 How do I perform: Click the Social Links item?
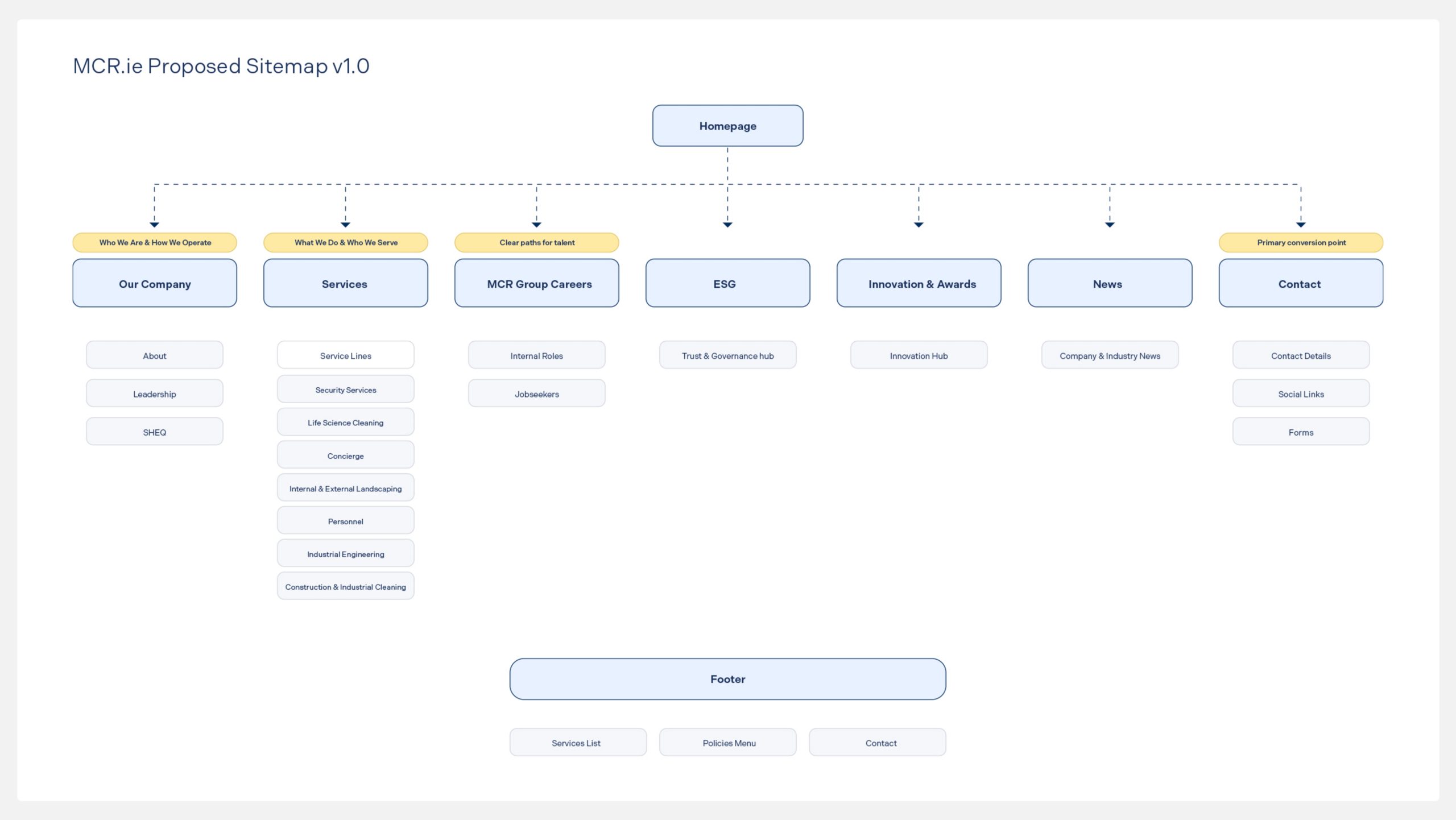tap(1301, 394)
